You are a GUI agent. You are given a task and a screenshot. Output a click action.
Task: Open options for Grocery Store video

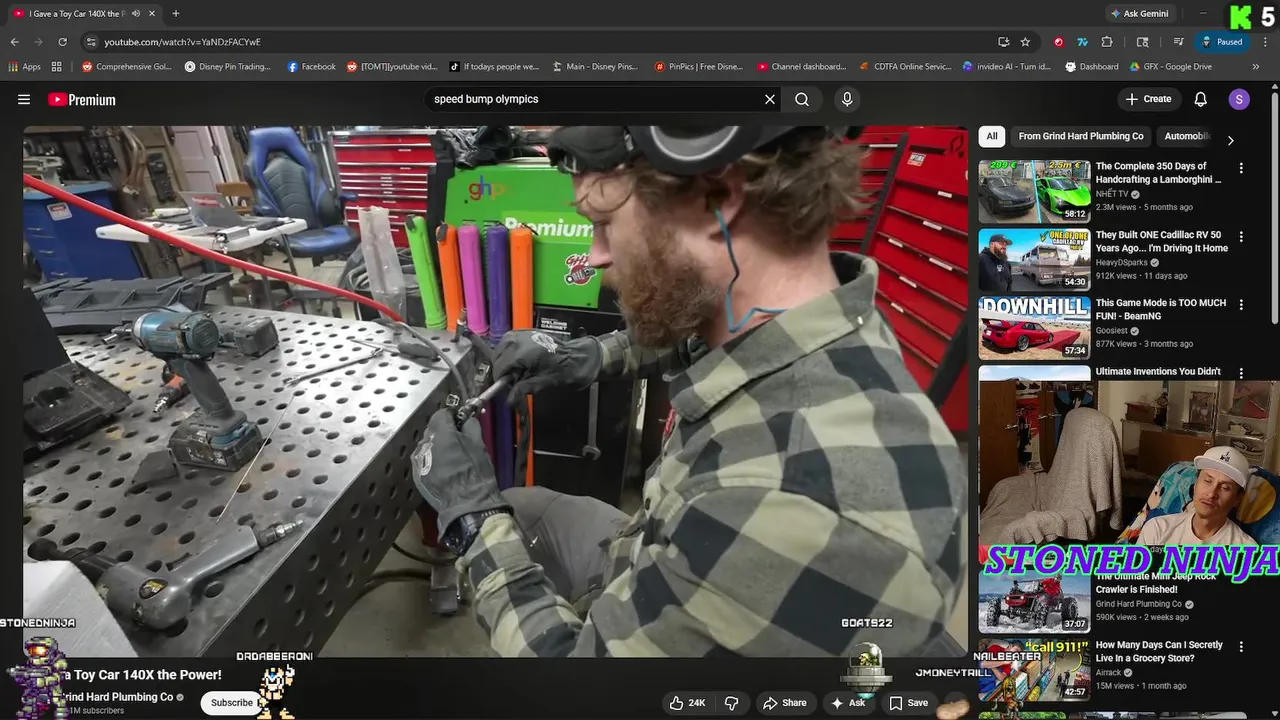[1241, 647]
